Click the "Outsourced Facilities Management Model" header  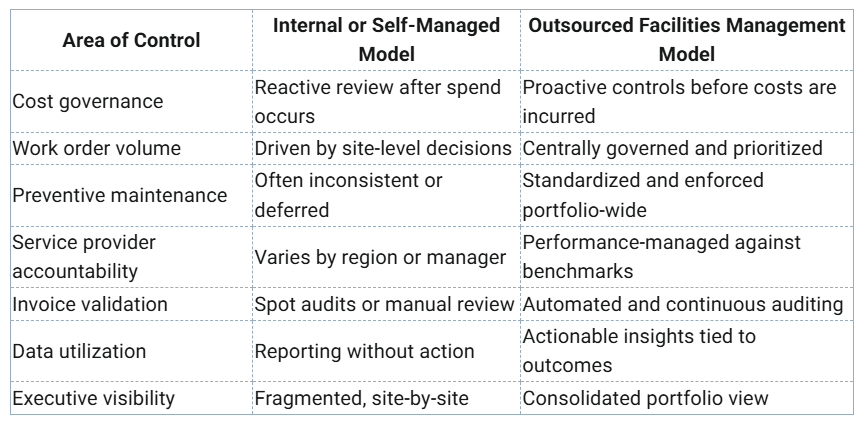pyautogui.click(x=685, y=40)
